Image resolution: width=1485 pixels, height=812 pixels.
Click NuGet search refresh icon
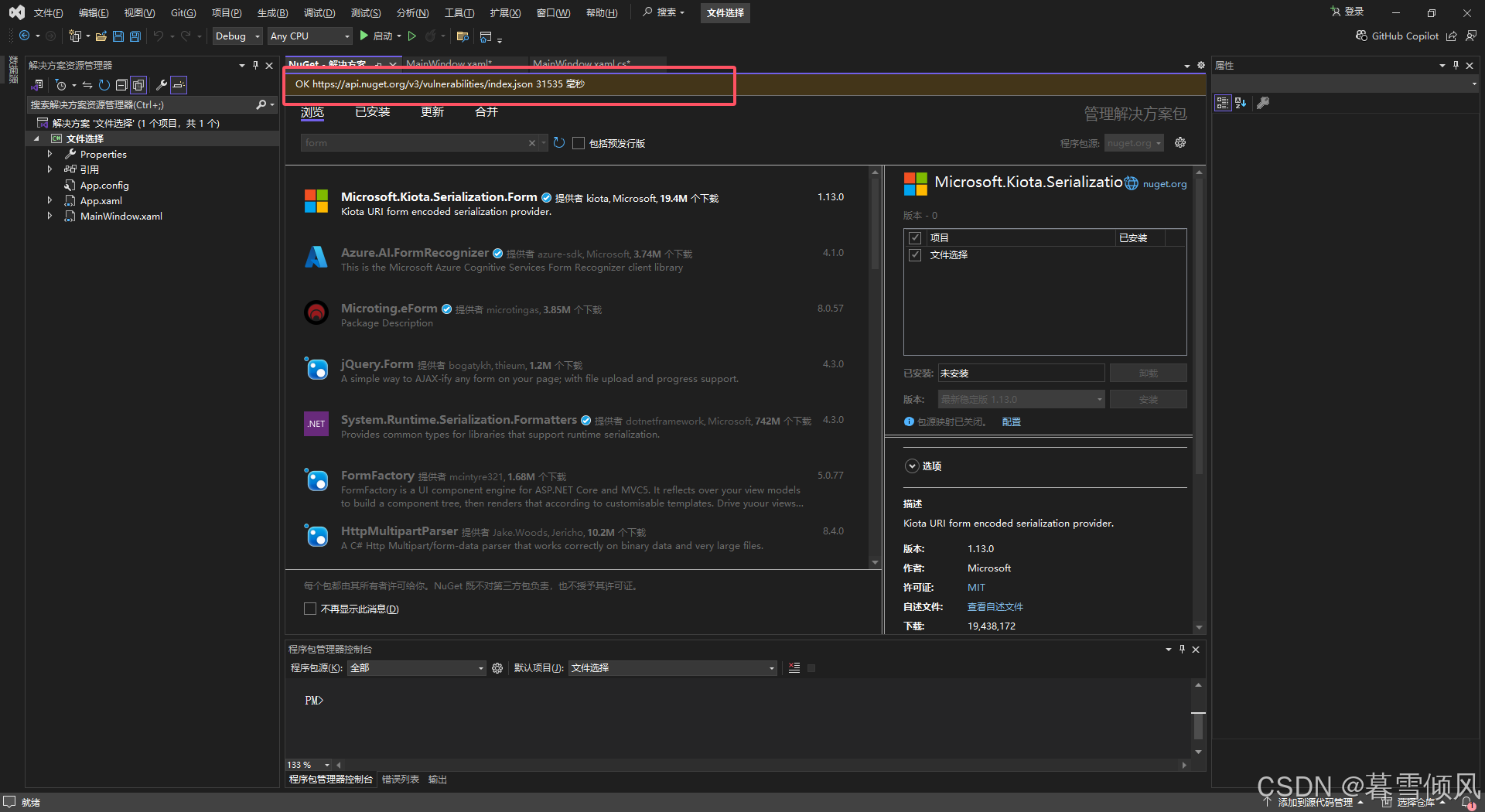pos(559,143)
